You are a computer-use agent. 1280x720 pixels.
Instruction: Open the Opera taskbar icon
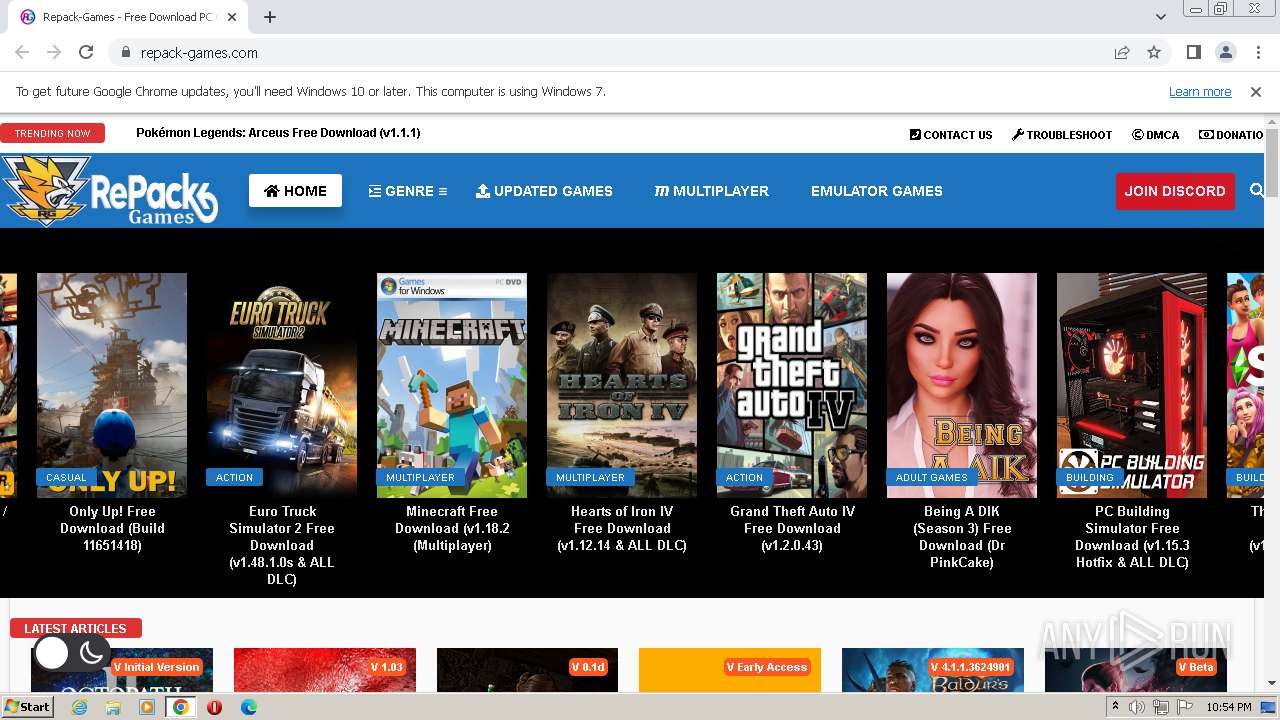point(214,707)
